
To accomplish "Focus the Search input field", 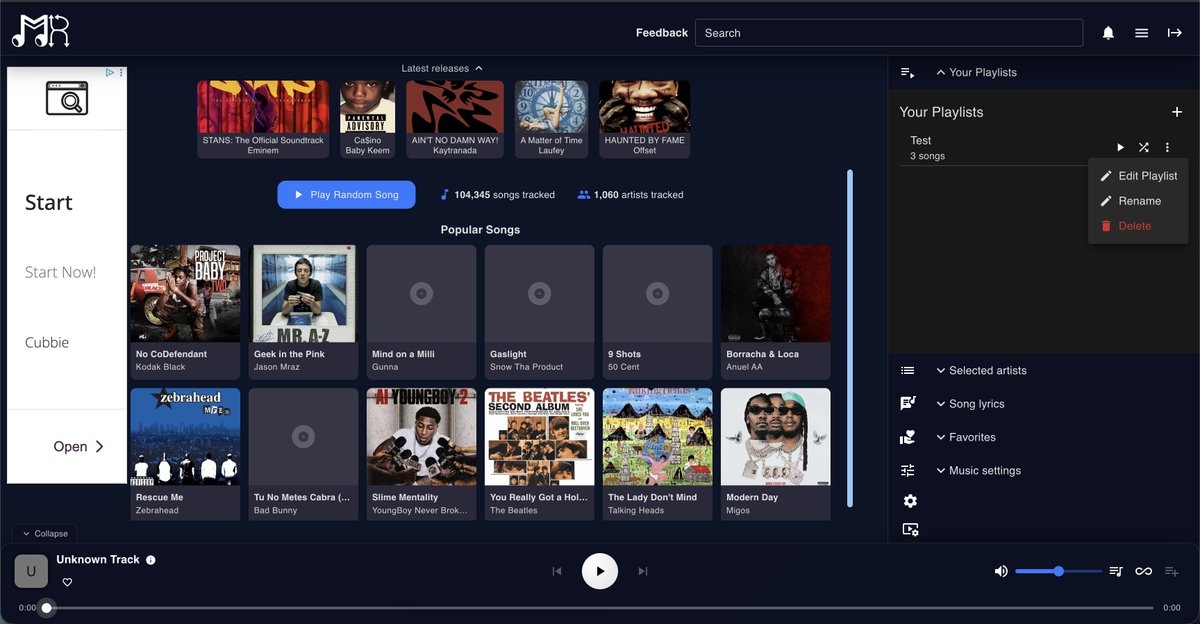I will [x=889, y=33].
